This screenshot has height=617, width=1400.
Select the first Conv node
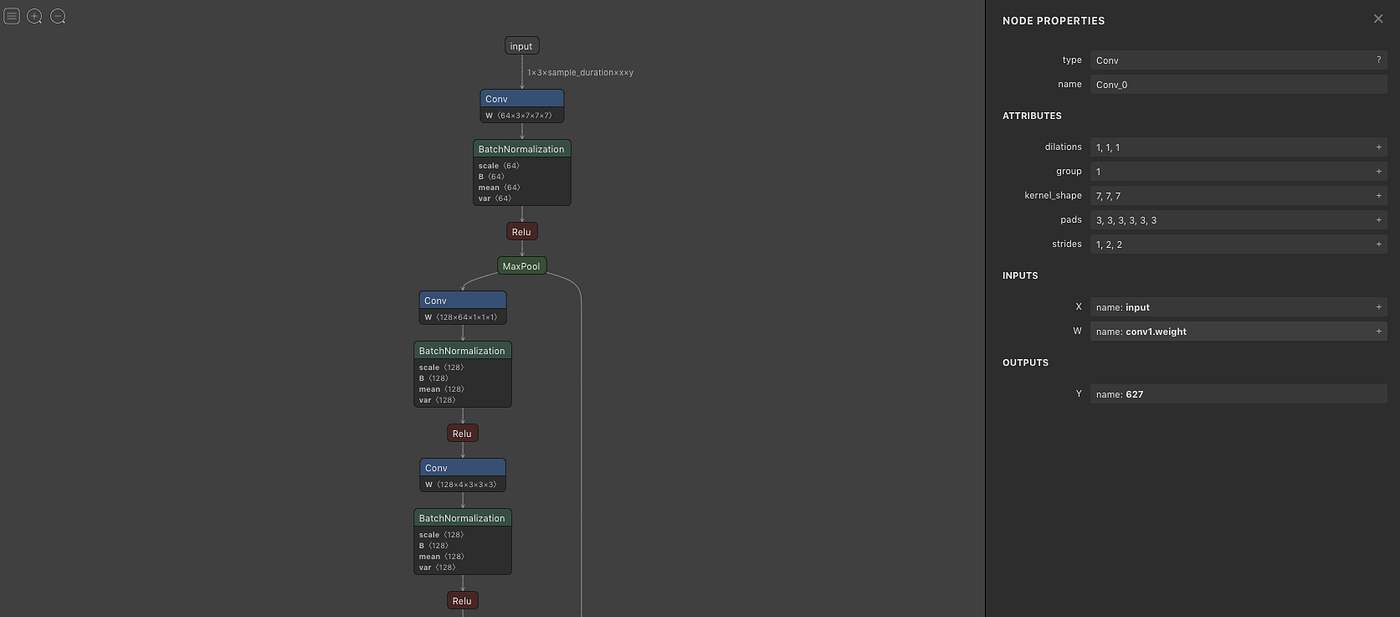[x=521, y=98]
